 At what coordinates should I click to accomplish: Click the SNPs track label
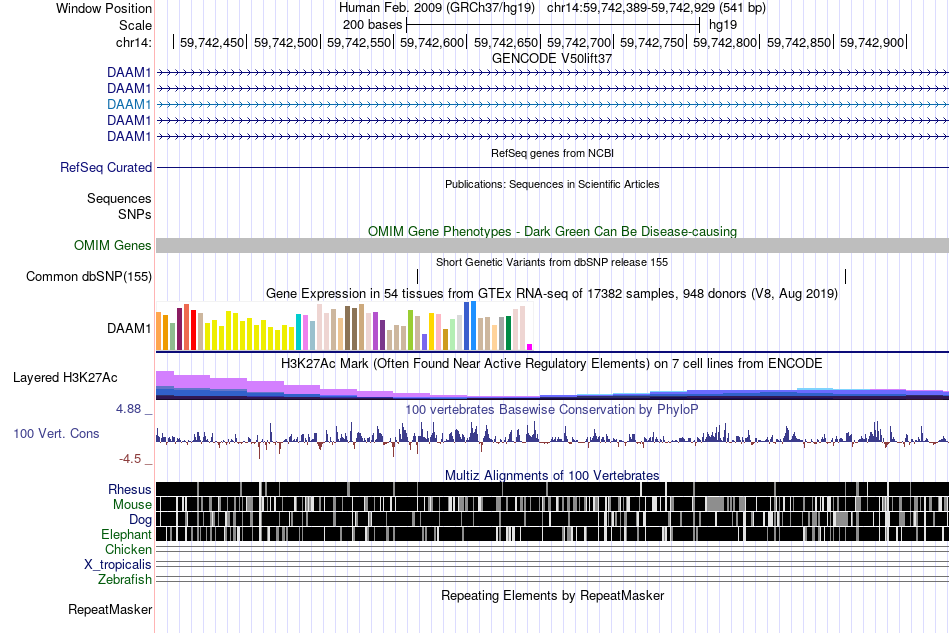pos(135,214)
